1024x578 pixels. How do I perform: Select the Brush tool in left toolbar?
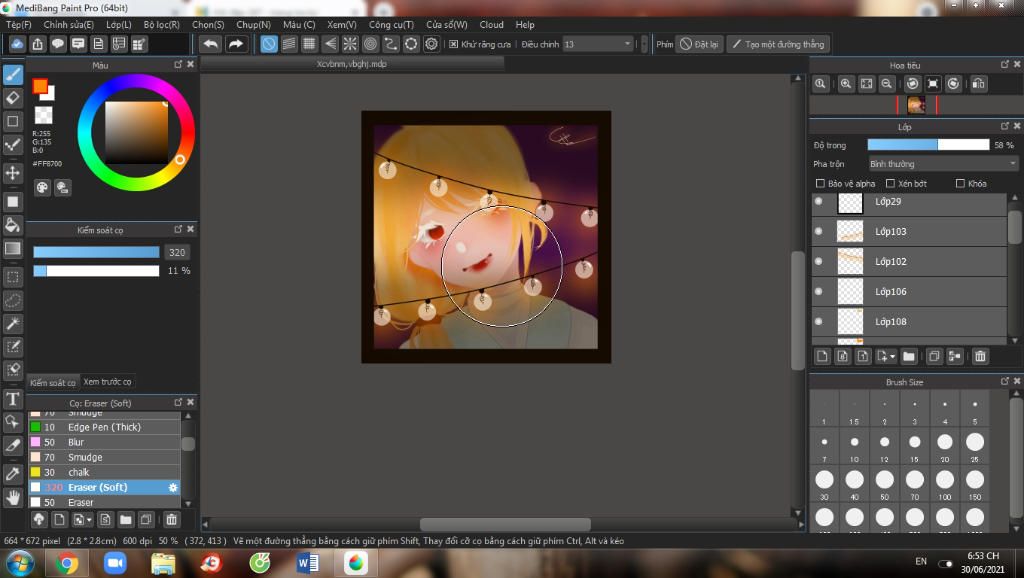point(13,75)
